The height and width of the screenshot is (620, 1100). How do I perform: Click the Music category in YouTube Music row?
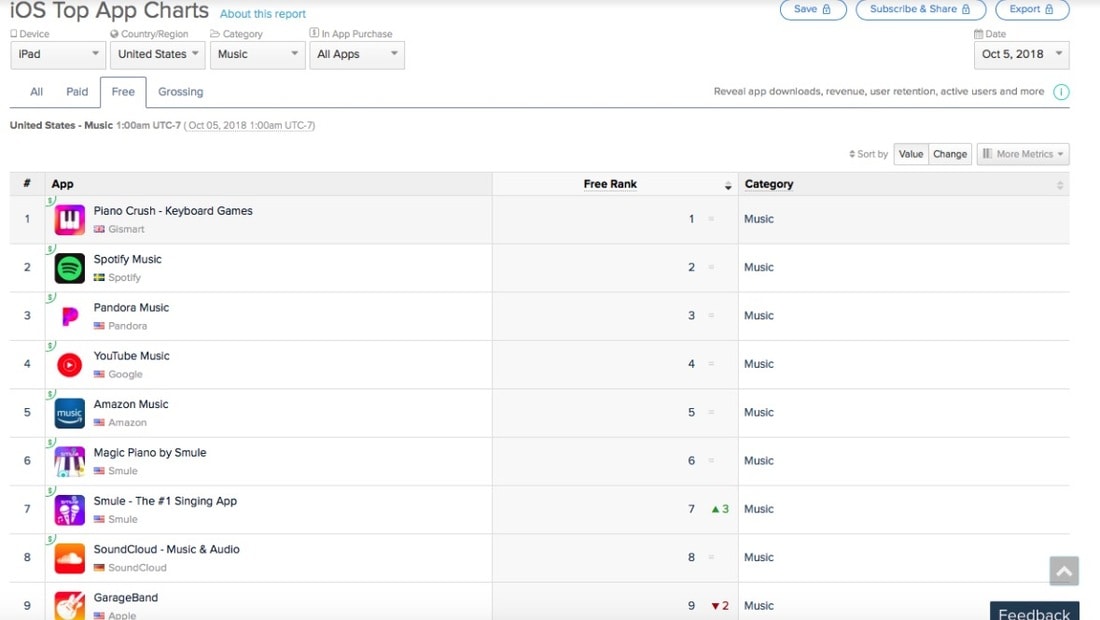click(x=759, y=364)
